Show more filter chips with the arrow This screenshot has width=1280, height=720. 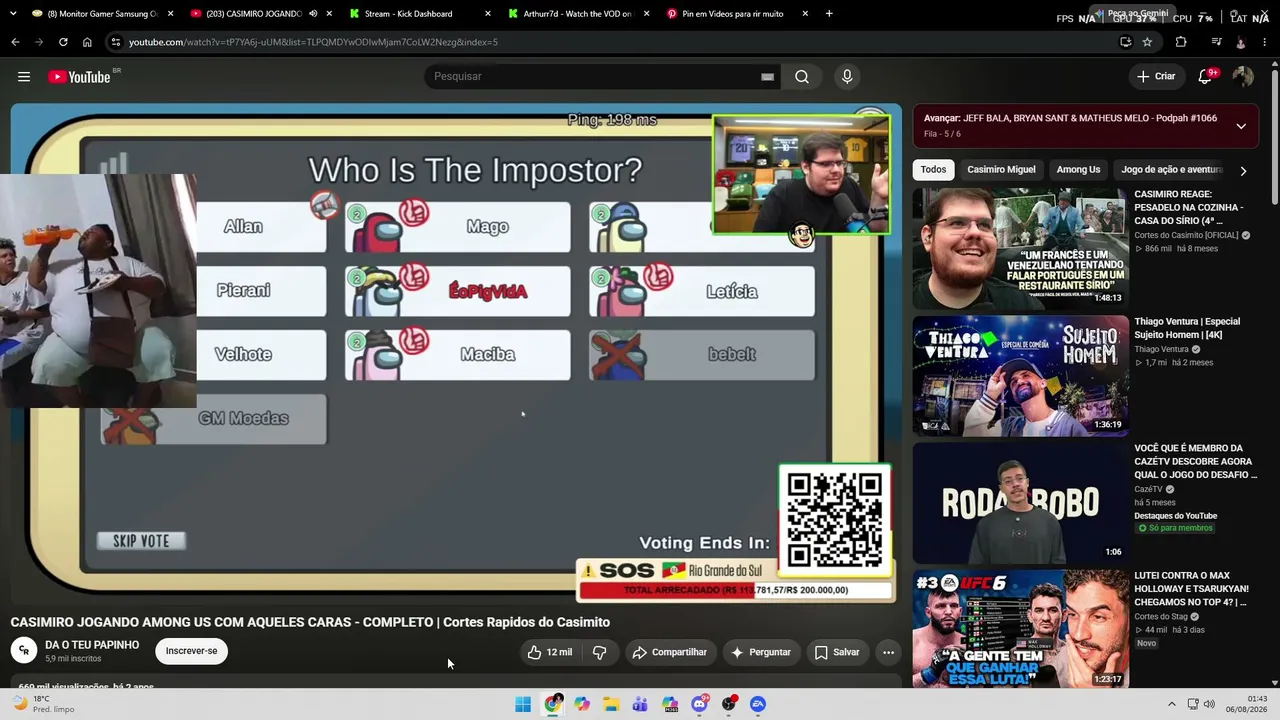tap(1243, 171)
